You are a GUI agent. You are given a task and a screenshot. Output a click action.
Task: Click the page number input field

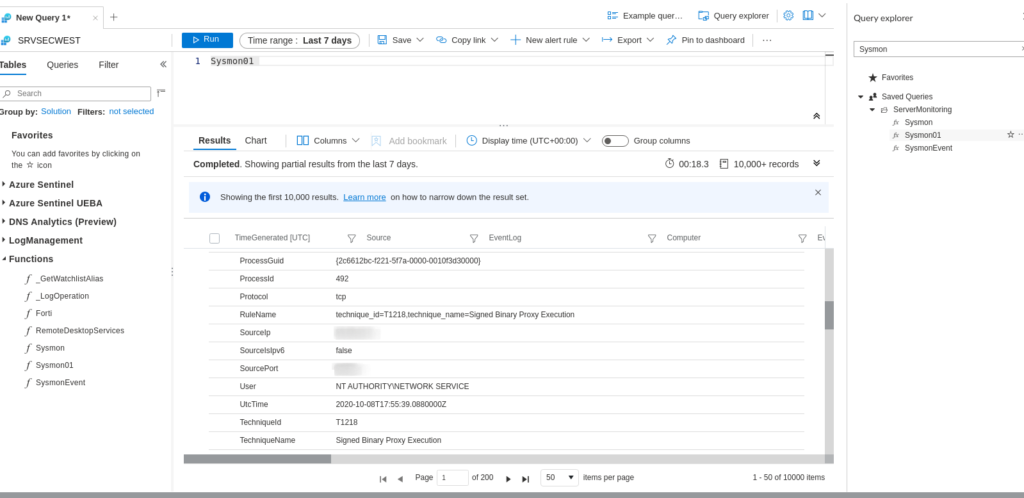tap(453, 478)
